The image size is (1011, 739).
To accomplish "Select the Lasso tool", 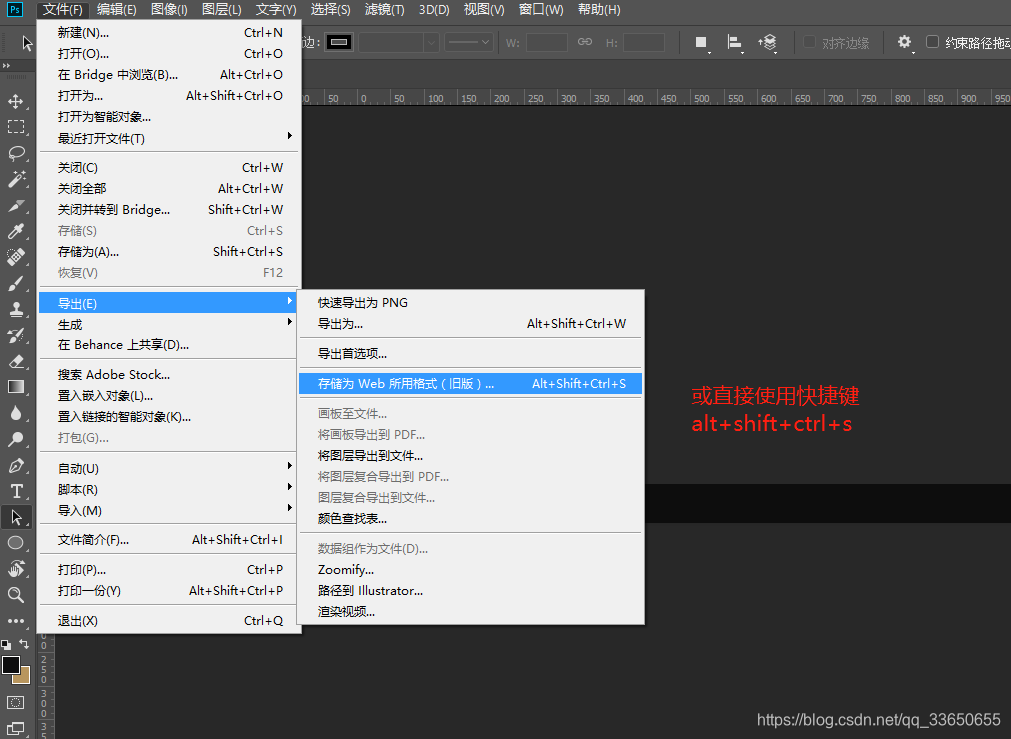I will coord(15,153).
